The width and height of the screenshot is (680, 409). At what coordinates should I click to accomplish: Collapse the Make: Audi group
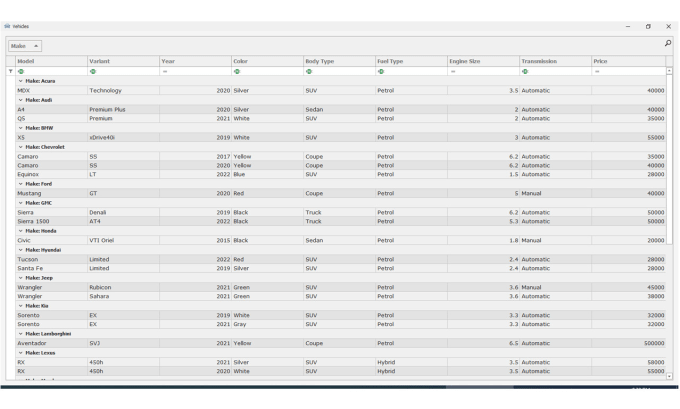[x=20, y=100]
